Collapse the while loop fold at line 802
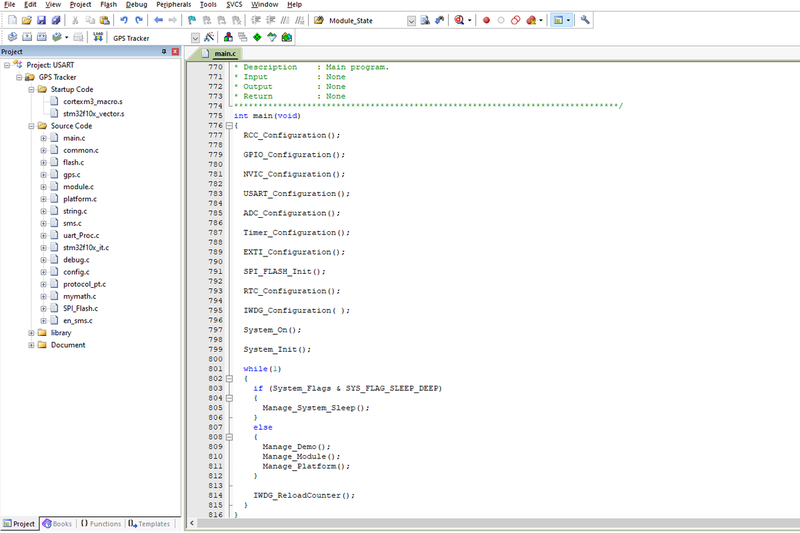Image resolution: width=800 pixels, height=533 pixels. [x=229, y=378]
